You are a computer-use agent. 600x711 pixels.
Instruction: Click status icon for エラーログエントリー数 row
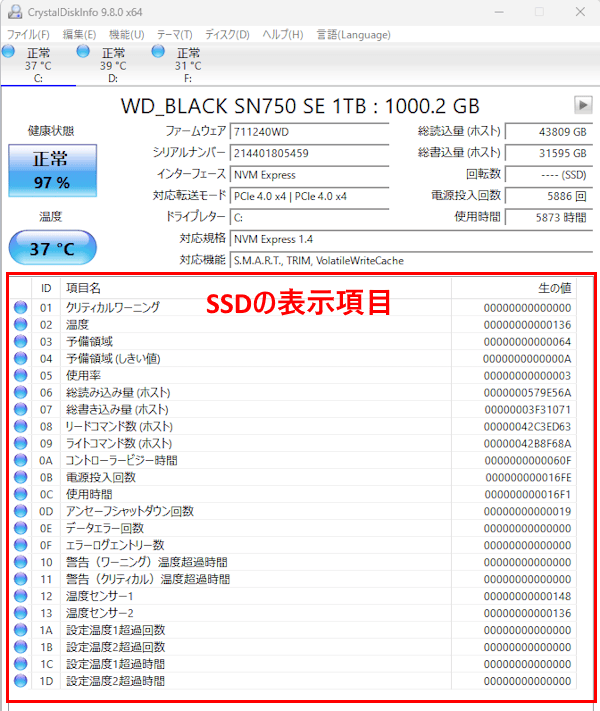pyautogui.click(x=20, y=545)
